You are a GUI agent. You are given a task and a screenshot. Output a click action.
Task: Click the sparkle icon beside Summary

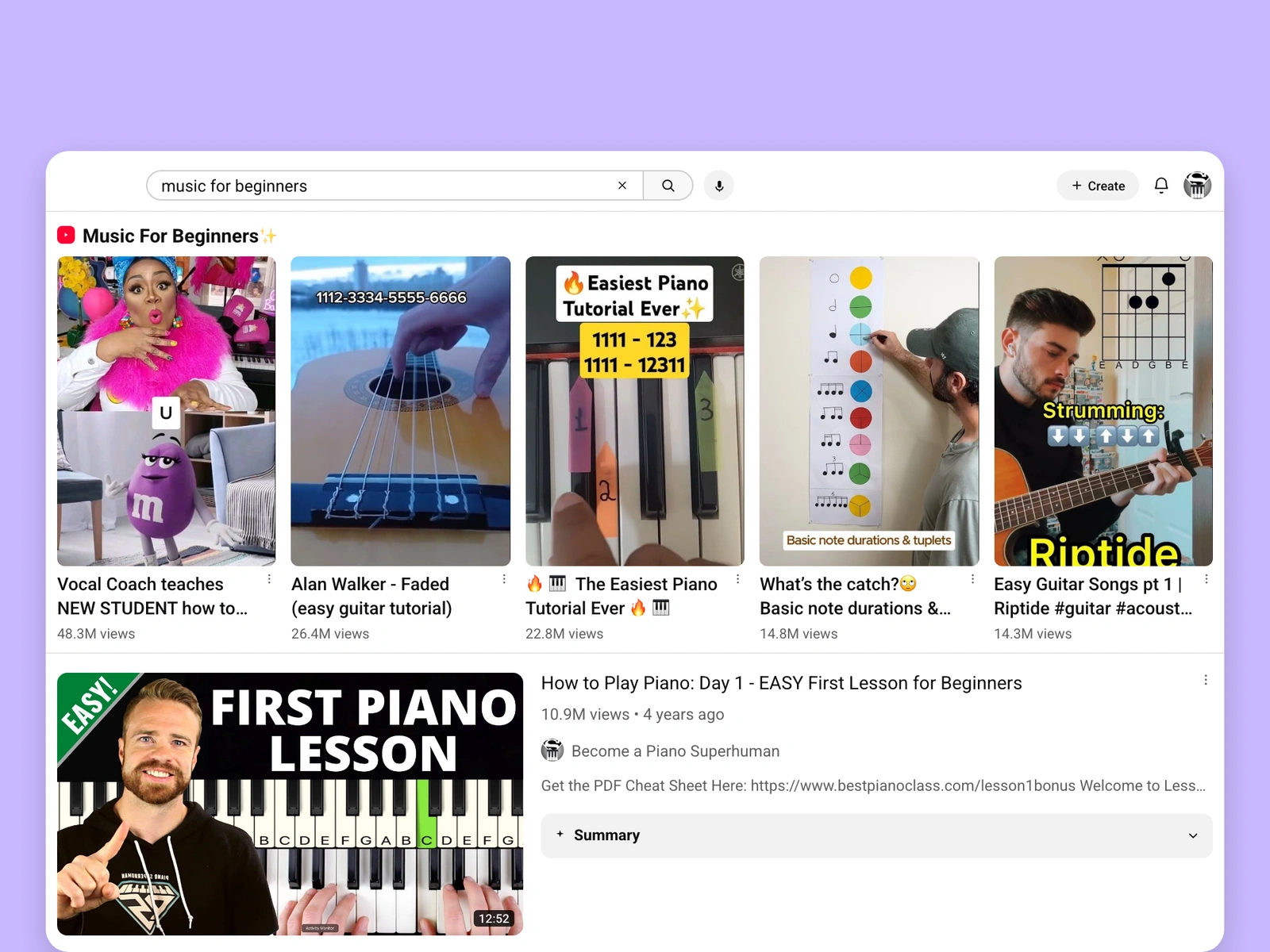click(560, 834)
